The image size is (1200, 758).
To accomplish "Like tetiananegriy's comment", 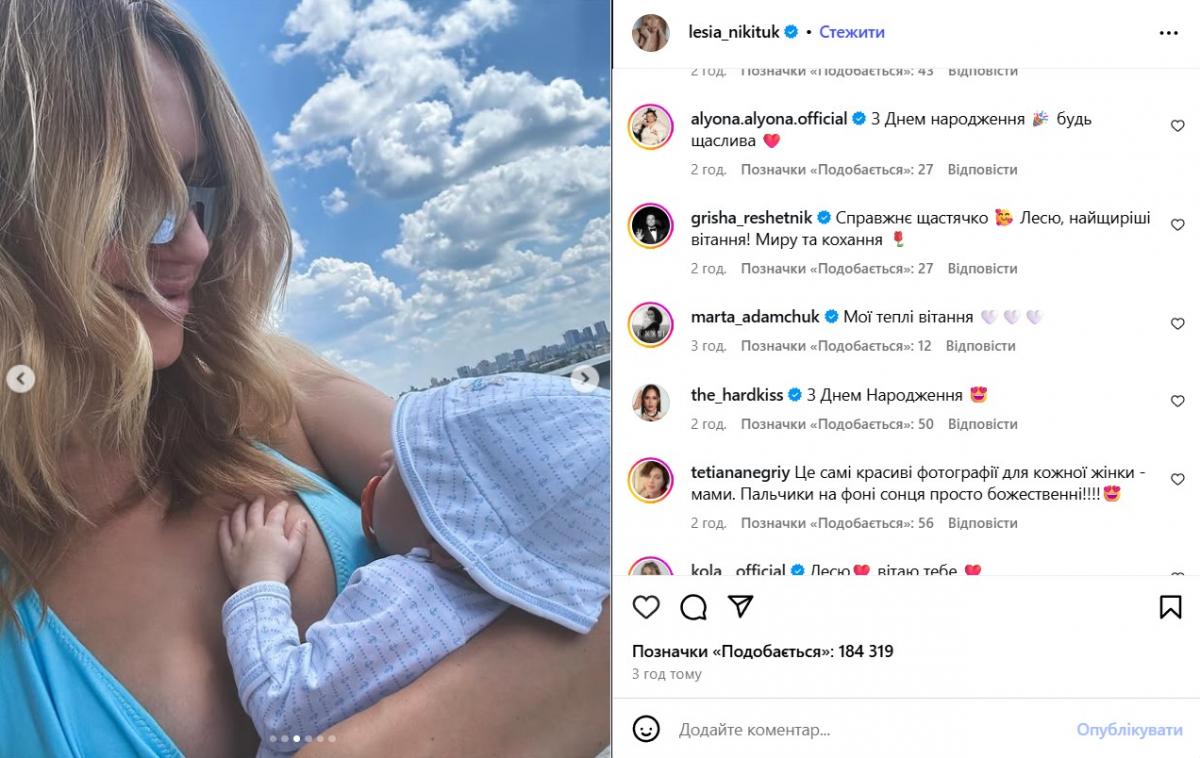I will [1177, 478].
